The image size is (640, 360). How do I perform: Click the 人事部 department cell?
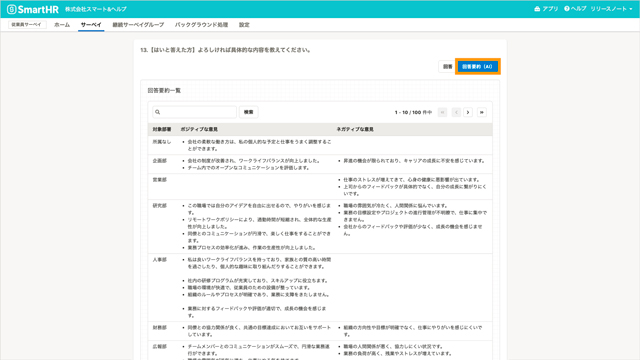pyautogui.click(x=160, y=260)
